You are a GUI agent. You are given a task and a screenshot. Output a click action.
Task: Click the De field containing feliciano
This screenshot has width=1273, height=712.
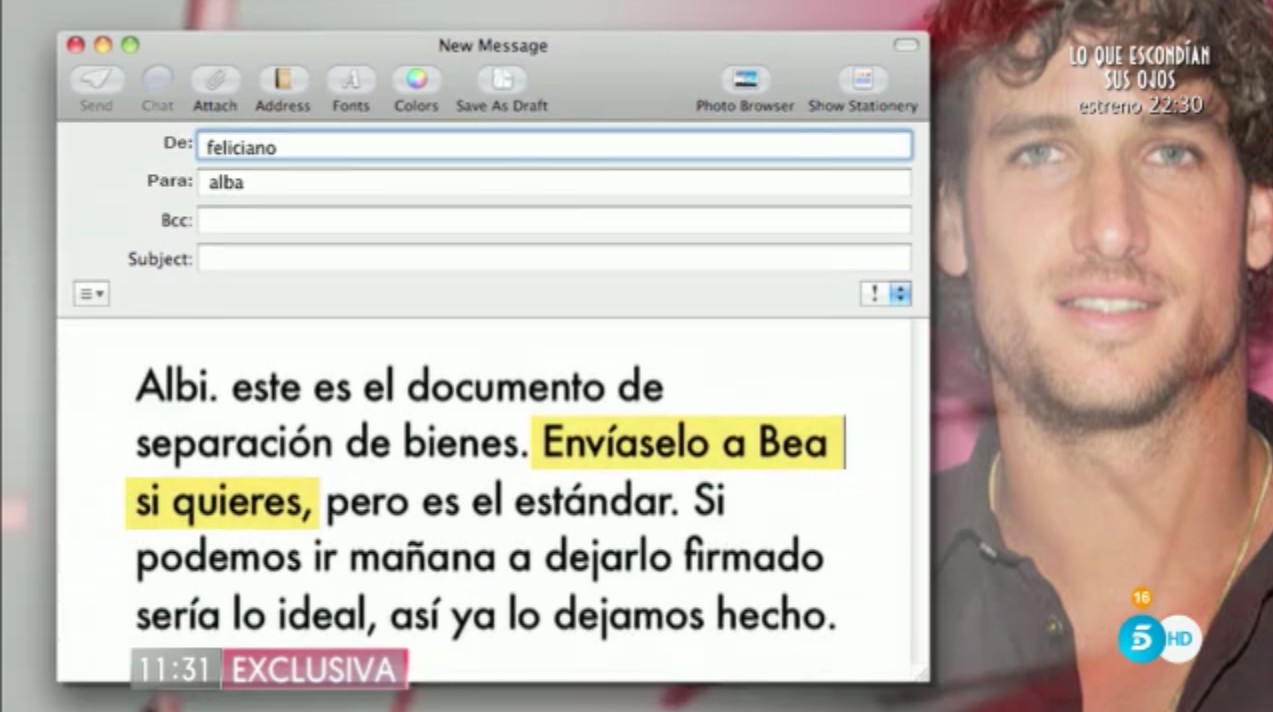553,146
